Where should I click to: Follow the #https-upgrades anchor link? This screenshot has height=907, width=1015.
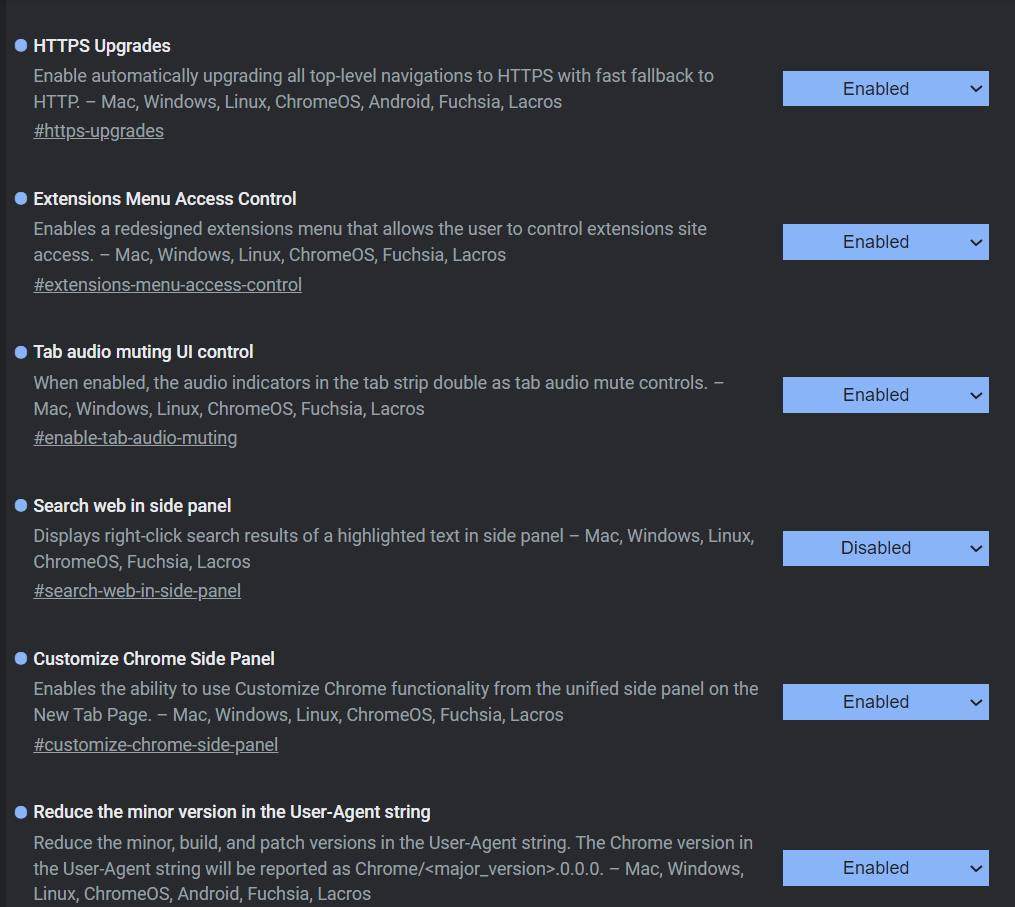point(98,131)
